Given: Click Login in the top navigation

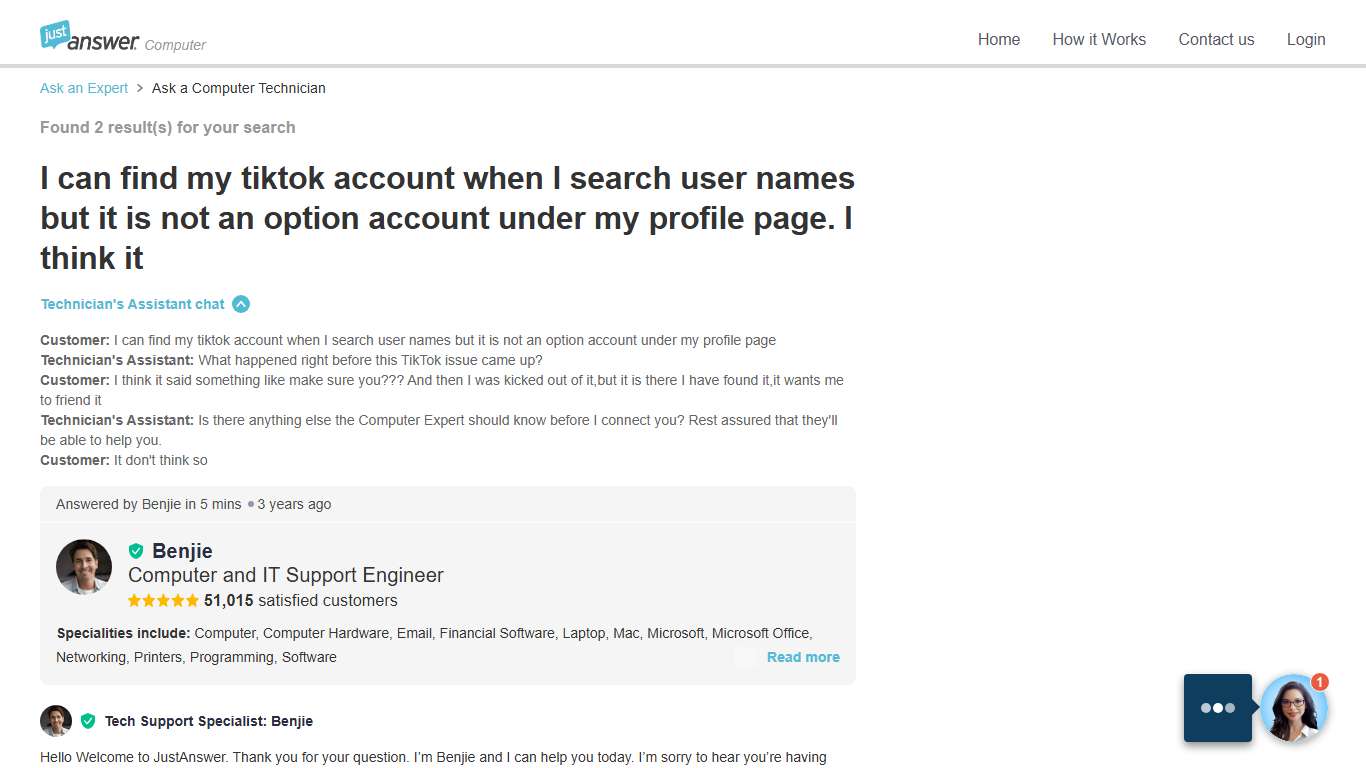Looking at the screenshot, I should [x=1306, y=39].
